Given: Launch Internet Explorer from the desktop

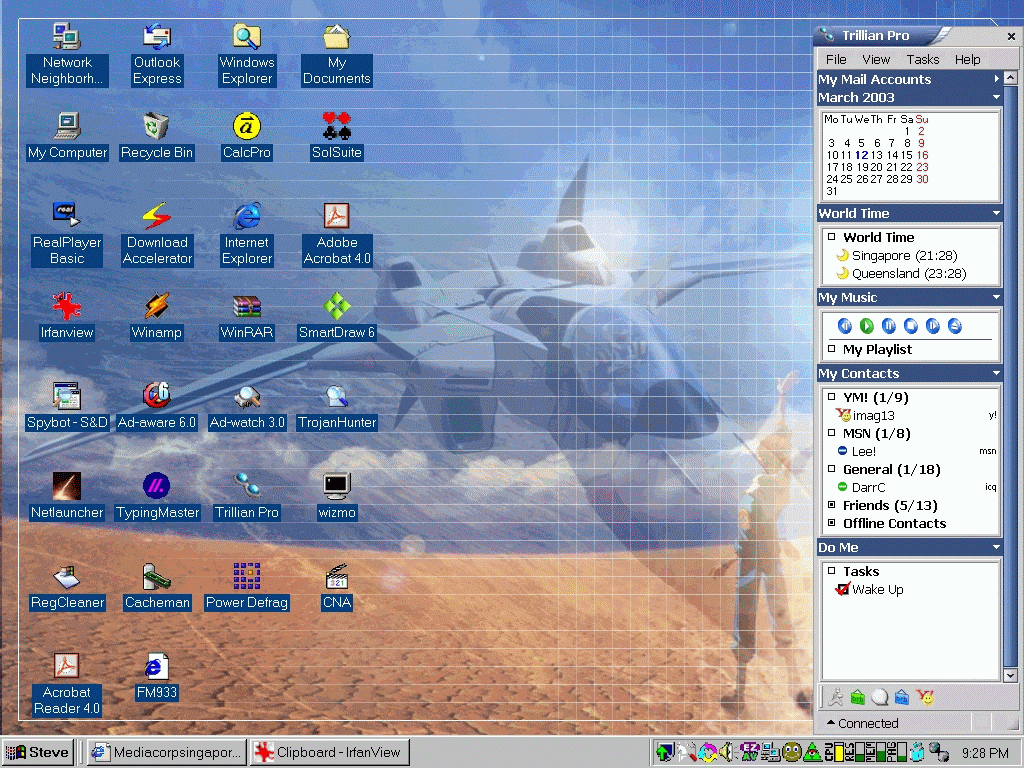Looking at the screenshot, I should [x=247, y=233].
